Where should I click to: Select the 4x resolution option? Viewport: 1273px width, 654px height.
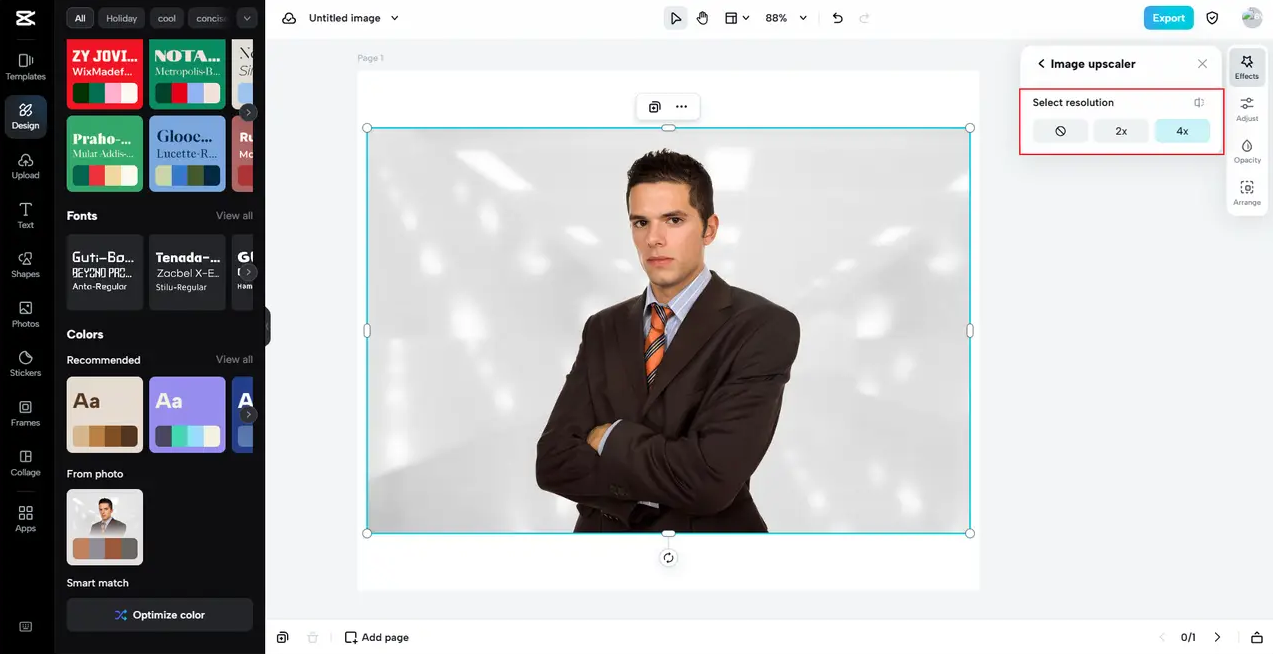[x=1182, y=131]
